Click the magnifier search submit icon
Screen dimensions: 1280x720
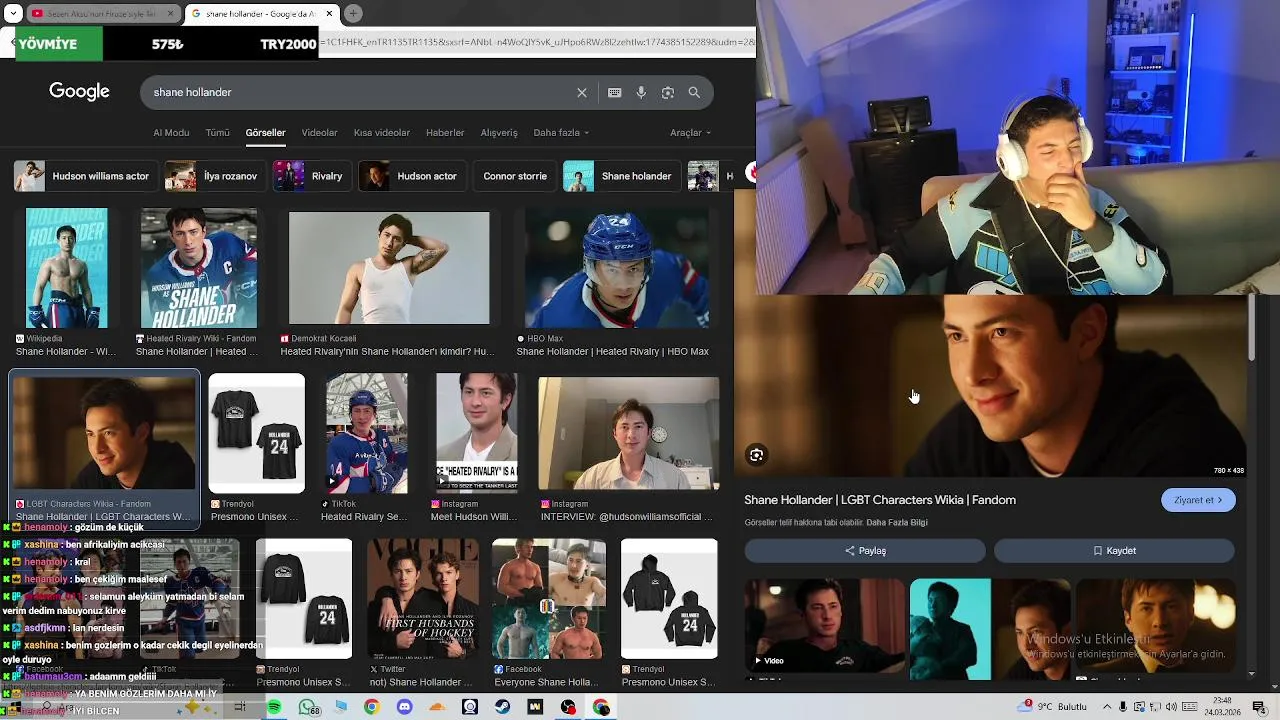click(694, 92)
